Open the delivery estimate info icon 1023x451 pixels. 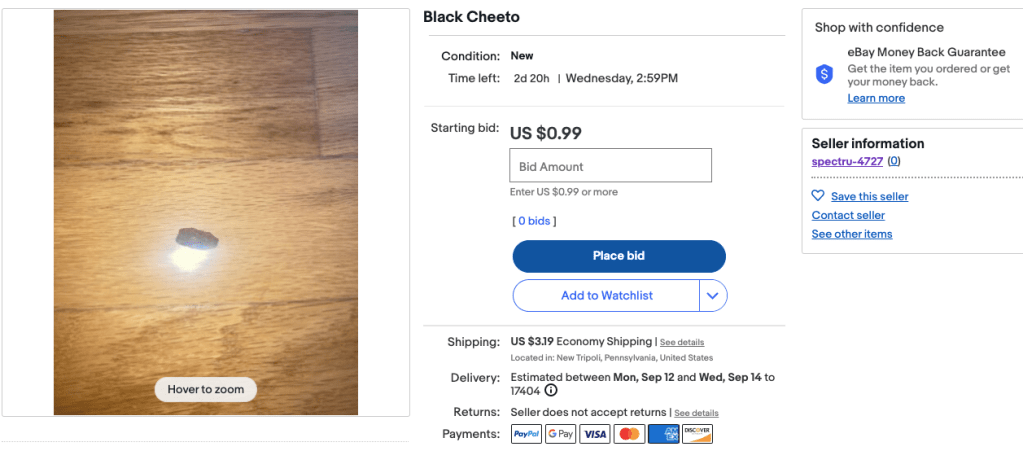[551, 391]
